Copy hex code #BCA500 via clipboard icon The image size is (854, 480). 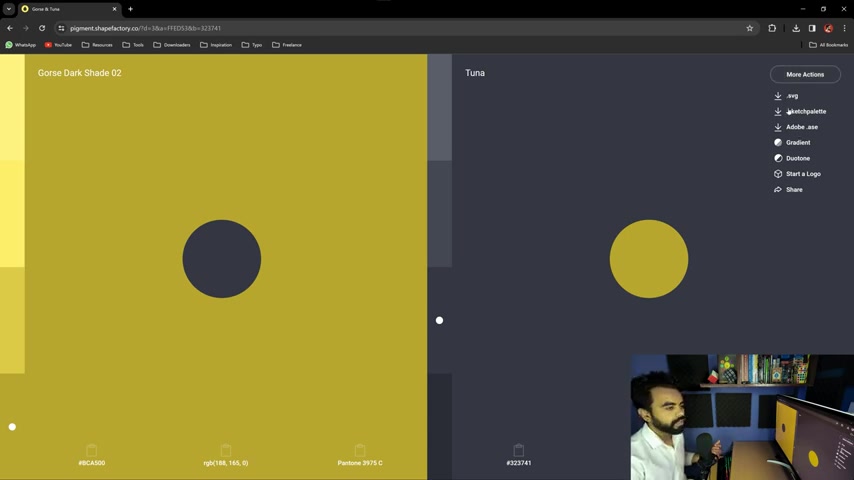click(x=91, y=451)
